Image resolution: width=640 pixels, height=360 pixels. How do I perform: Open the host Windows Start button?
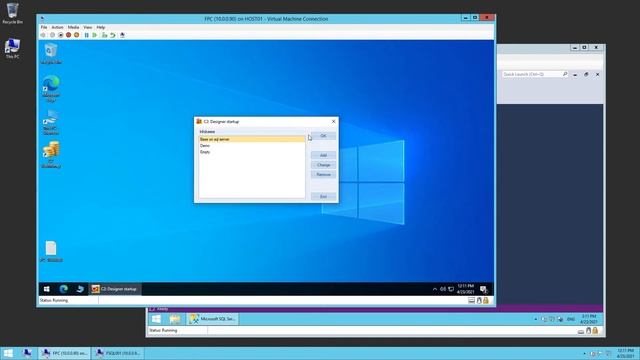pyautogui.click(x=8, y=353)
